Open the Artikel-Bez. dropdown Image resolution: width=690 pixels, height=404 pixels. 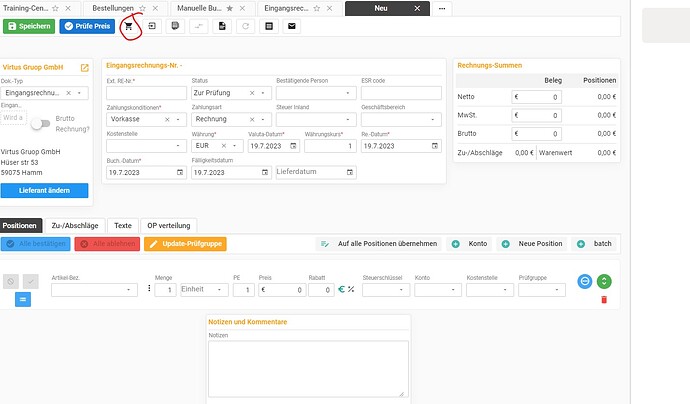(128, 290)
